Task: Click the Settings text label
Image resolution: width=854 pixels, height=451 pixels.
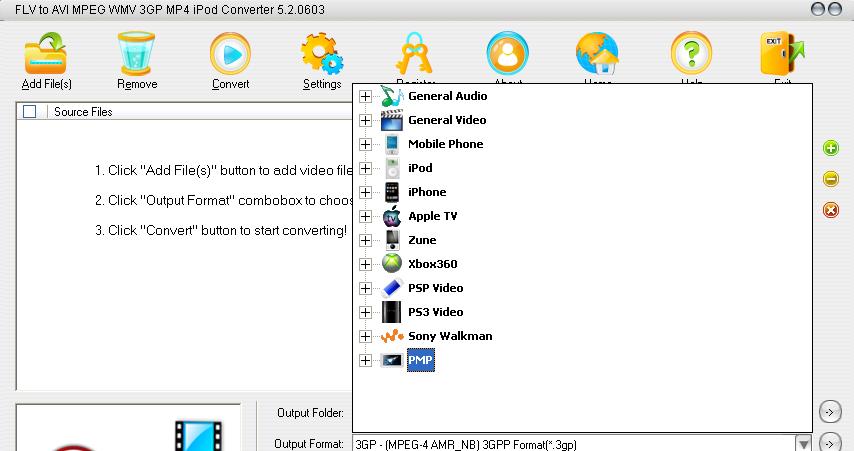Action: click(x=322, y=84)
